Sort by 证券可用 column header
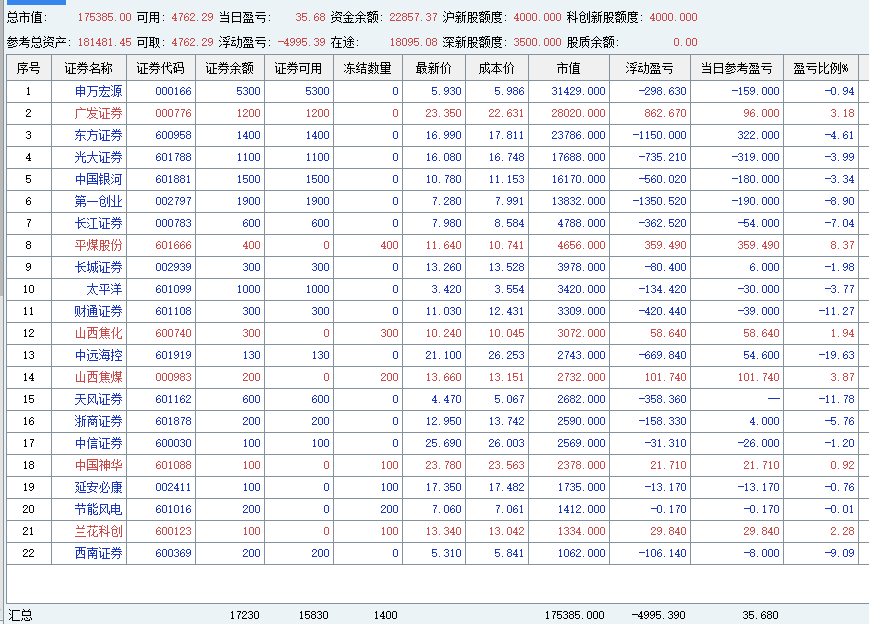 click(299, 69)
